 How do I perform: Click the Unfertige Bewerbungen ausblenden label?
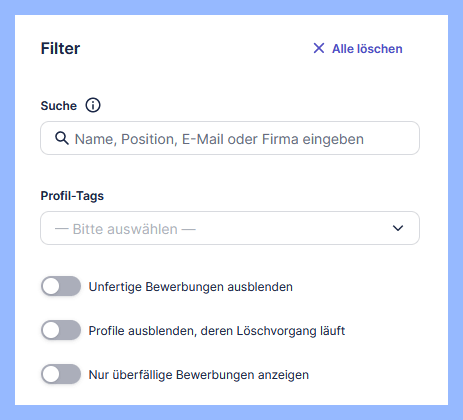(191, 287)
